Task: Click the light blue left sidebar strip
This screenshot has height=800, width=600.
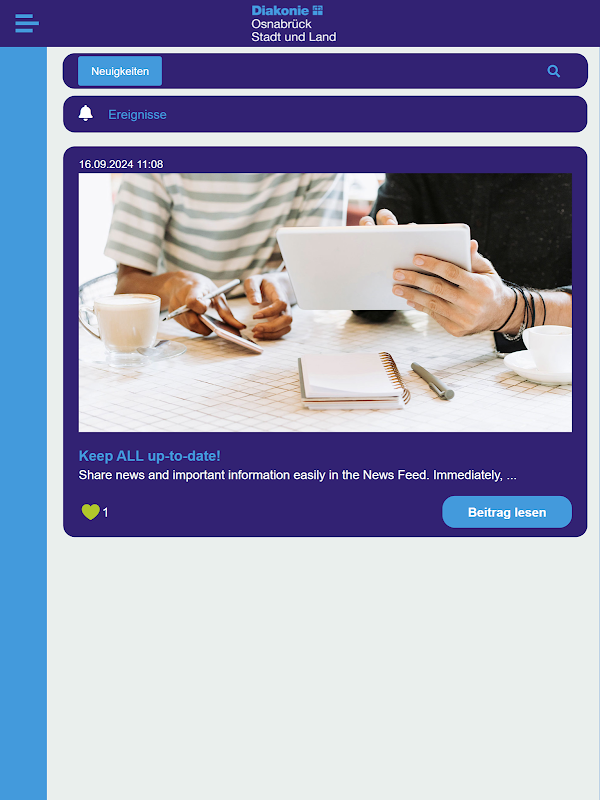Action: [x=23, y=423]
